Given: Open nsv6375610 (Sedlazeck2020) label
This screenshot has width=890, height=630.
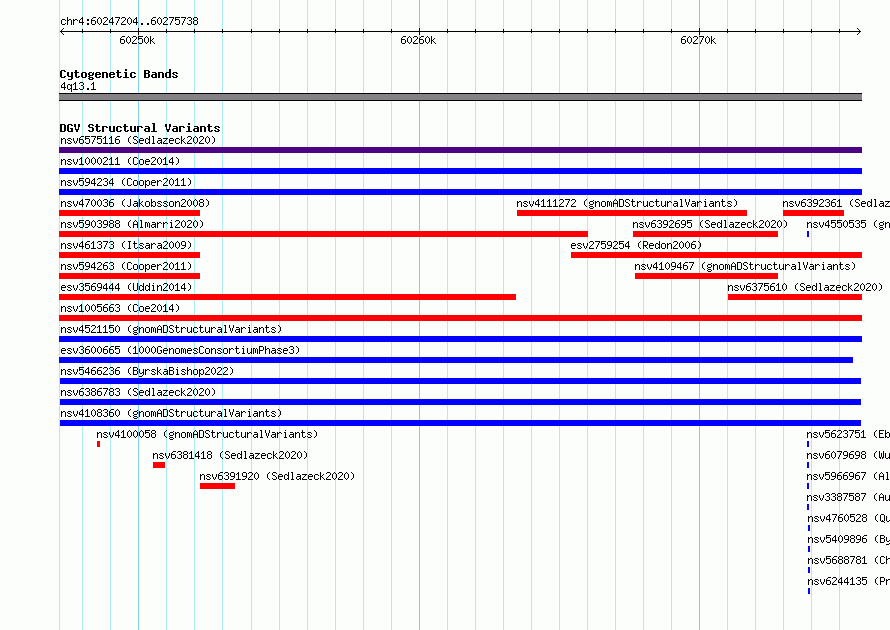Looking at the screenshot, I should click(805, 287).
